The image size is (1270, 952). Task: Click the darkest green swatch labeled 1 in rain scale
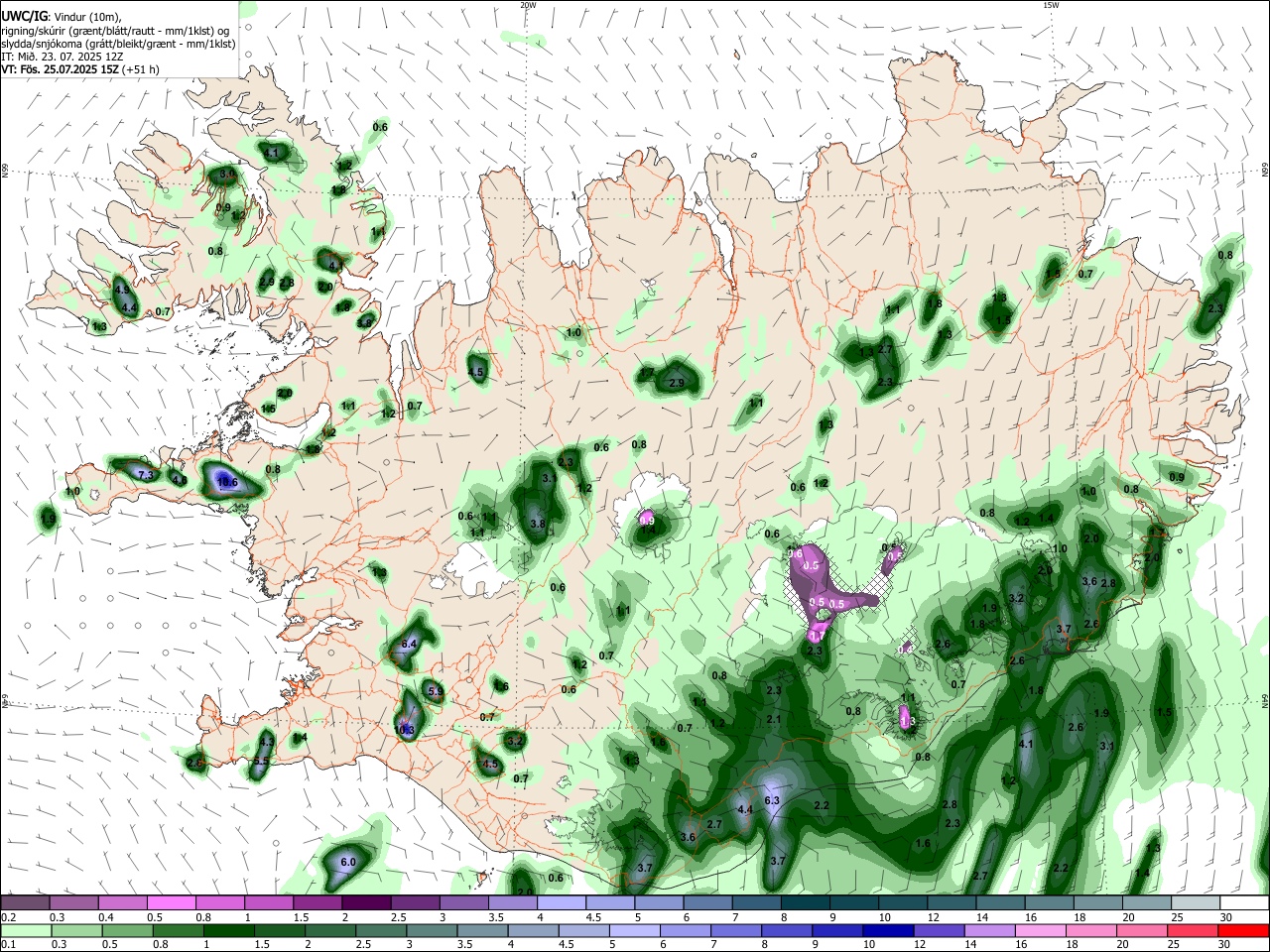click(x=228, y=930)
